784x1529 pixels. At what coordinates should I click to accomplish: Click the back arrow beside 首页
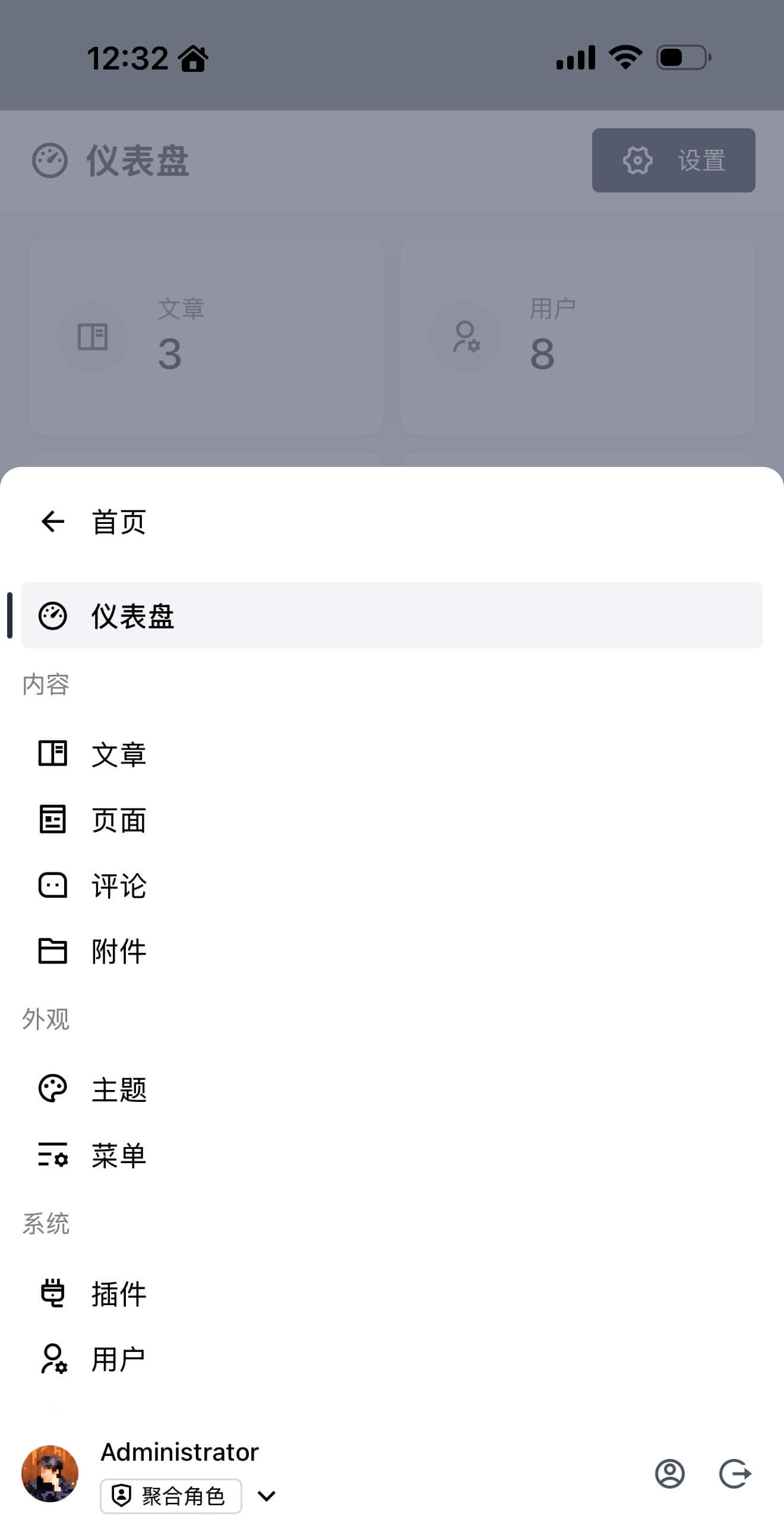pyautogui.click(x=52, y=522)
